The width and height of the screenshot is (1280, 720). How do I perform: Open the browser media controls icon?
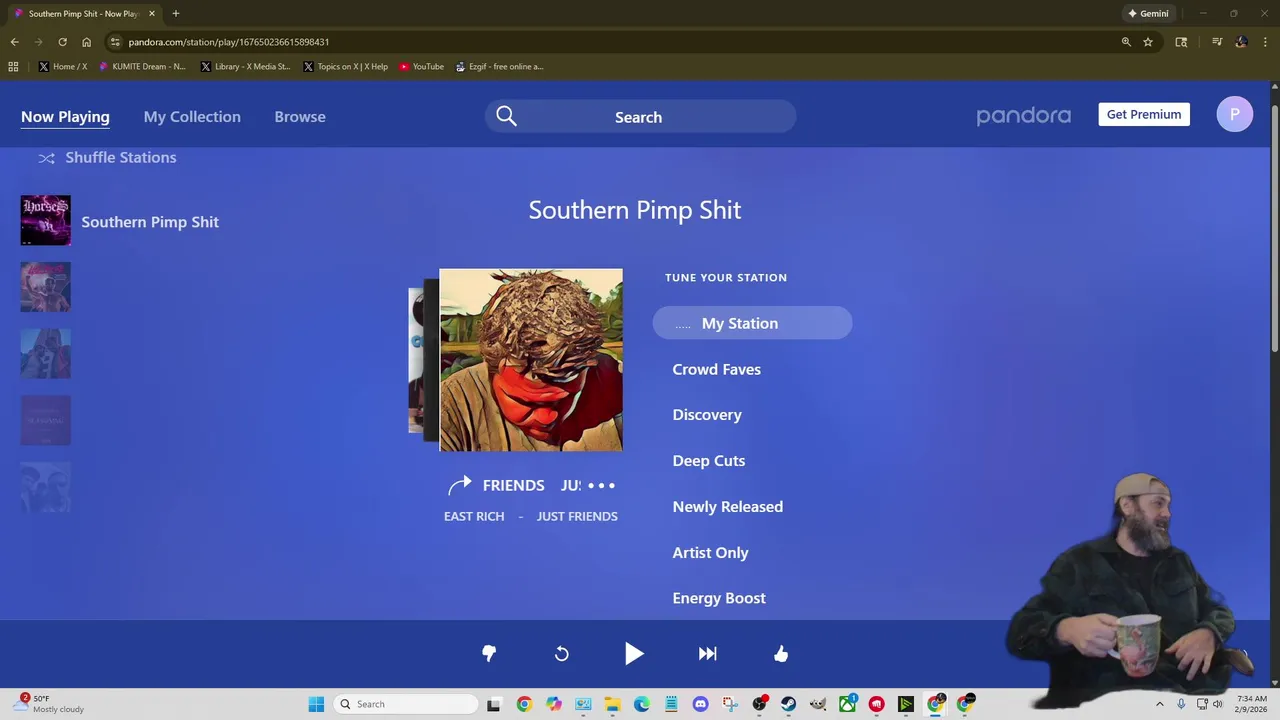[x=1217, y=42]
